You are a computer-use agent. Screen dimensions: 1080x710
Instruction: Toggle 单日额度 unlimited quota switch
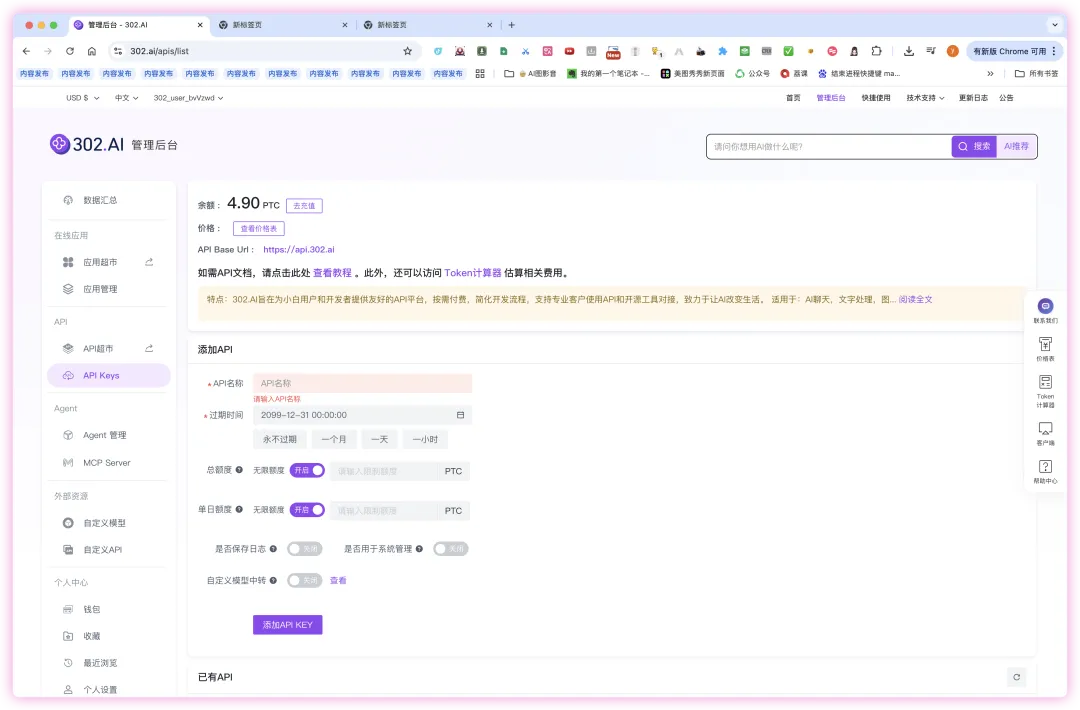point(307,510)
